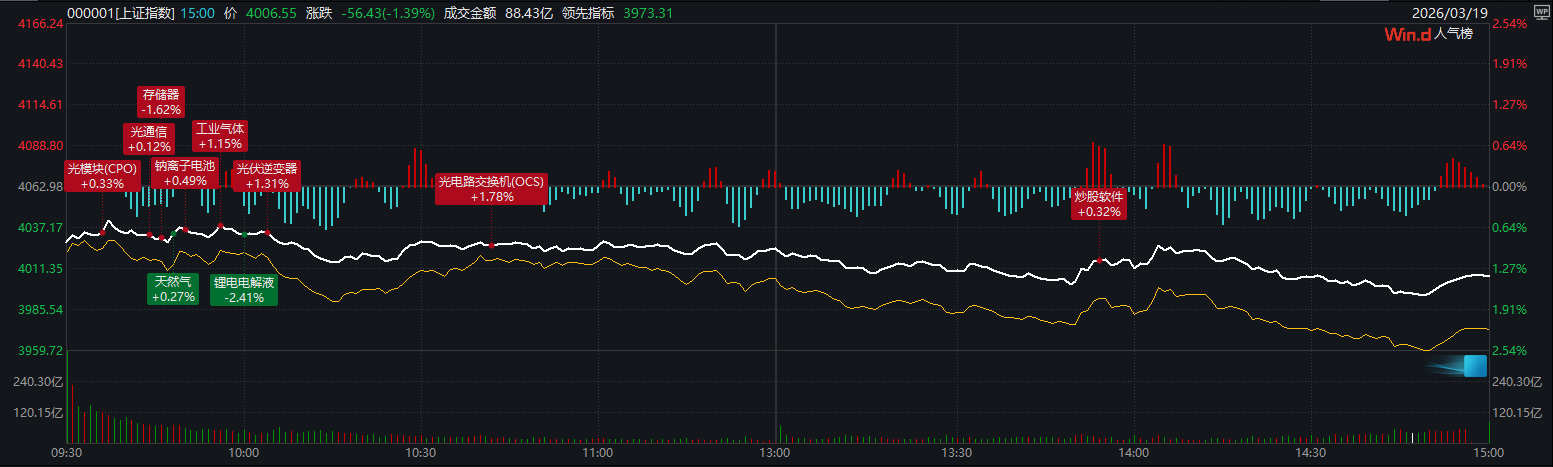Click the 000001[上证指数] index title
Viewport: 1553px width, 467px height.
[119, 13]
